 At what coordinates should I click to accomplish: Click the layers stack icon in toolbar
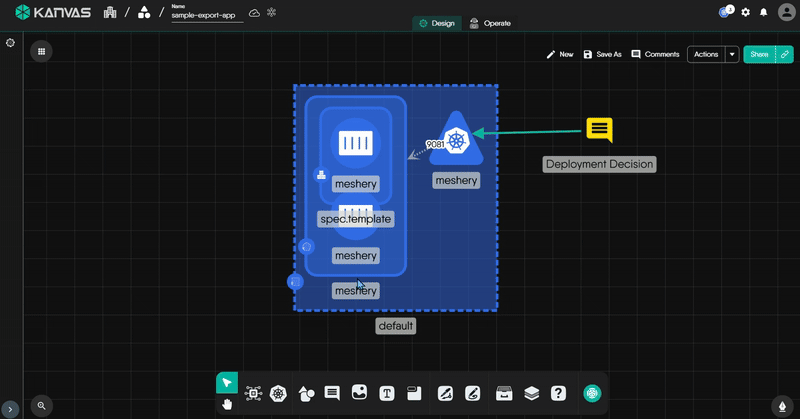tap(532, 394)
